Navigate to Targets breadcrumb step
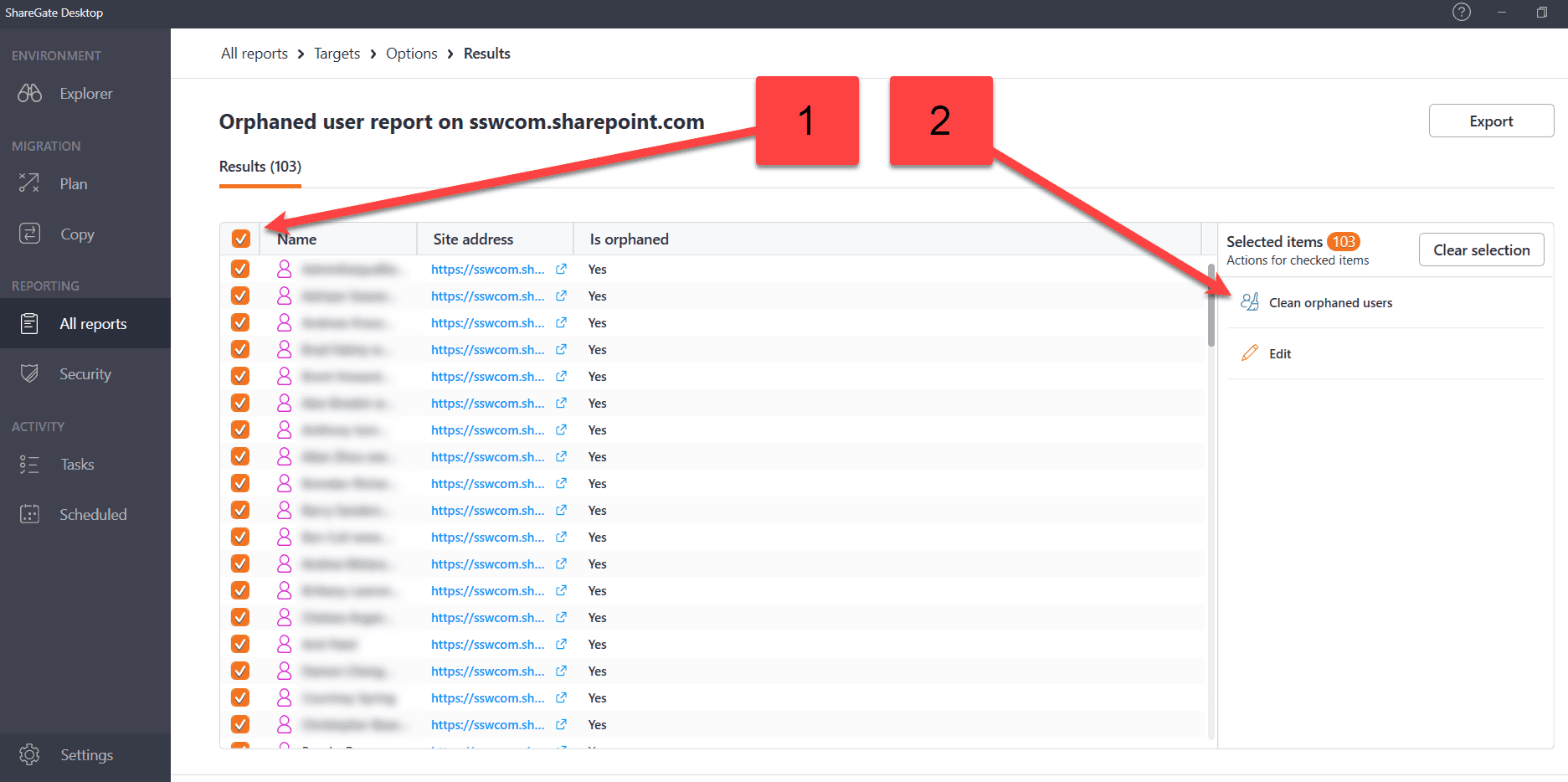 coord(337,54)
